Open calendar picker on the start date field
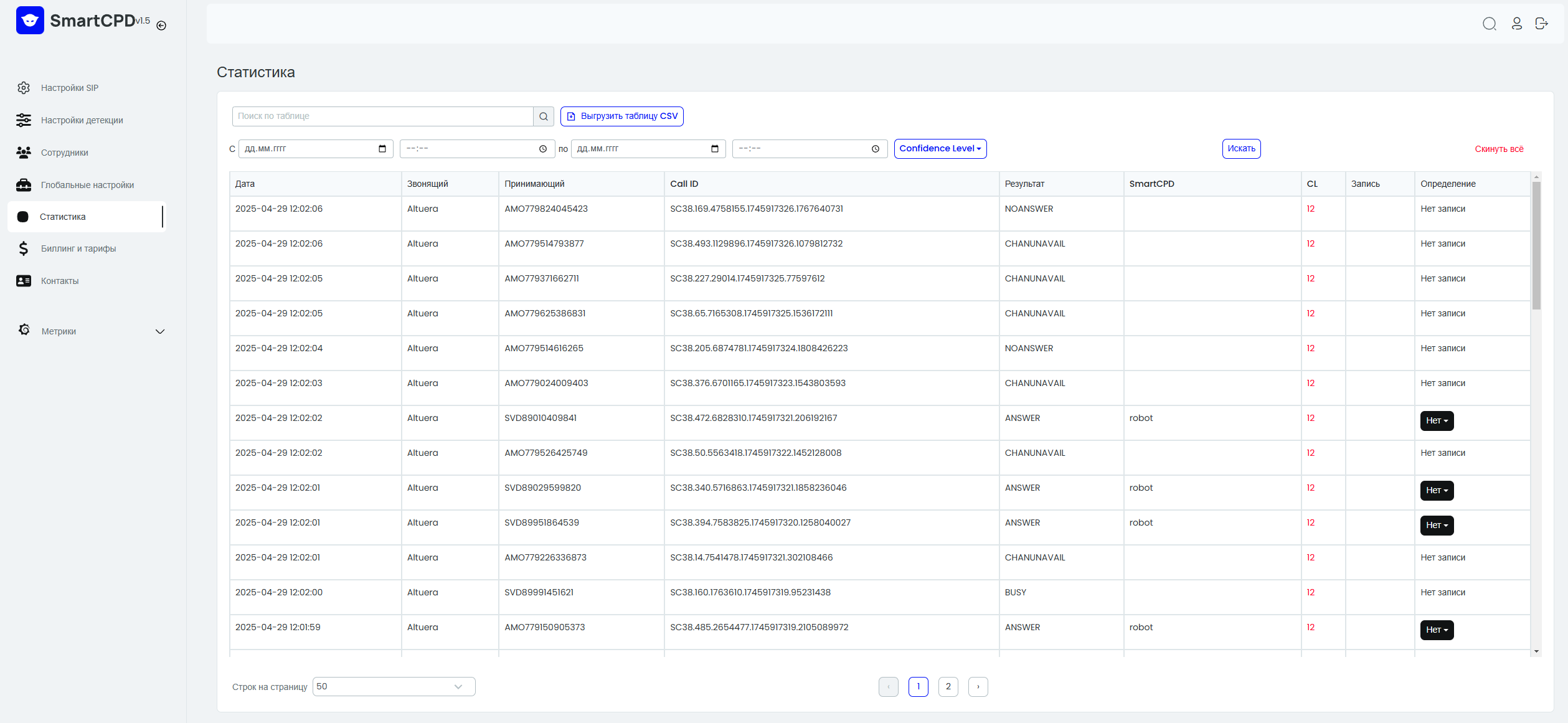The width and height of the screenshot is (1568, 723). pos(382,149)
